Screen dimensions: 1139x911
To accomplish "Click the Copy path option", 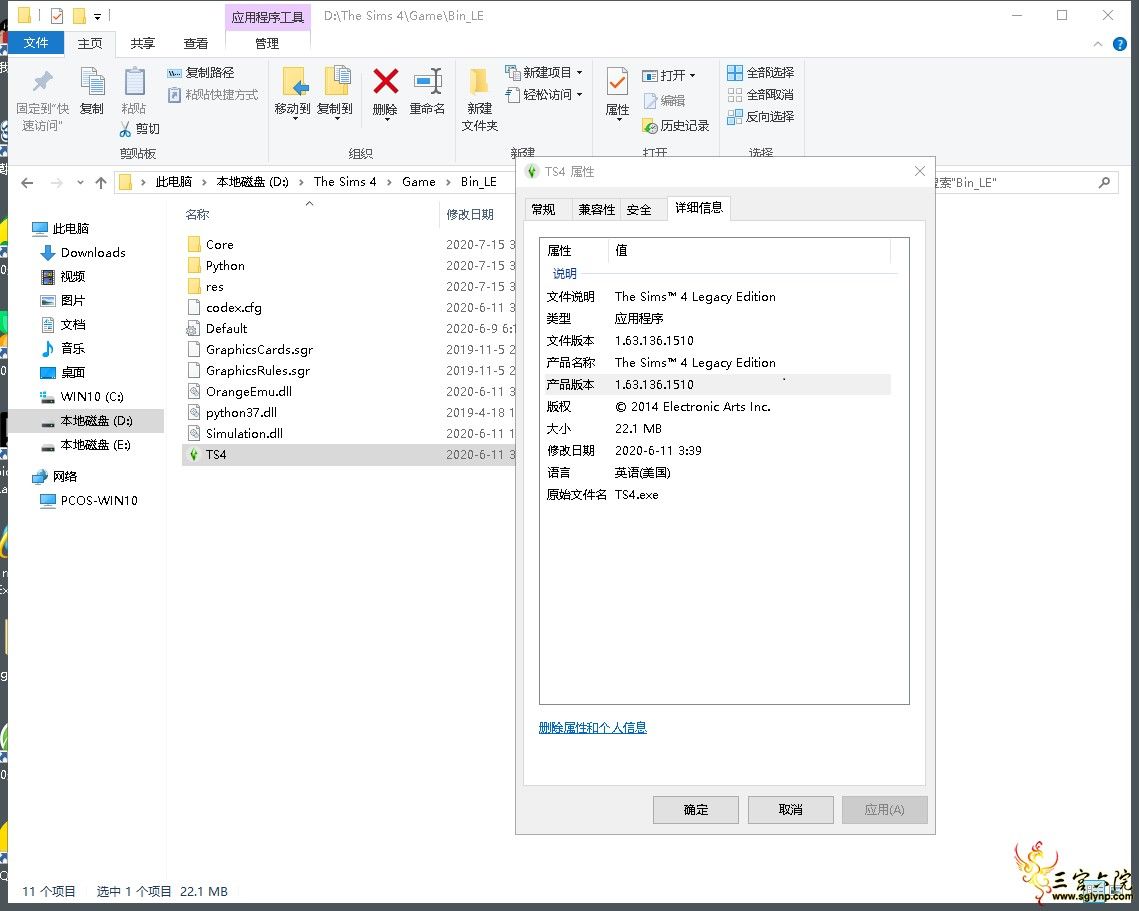I will pos(201,73).
